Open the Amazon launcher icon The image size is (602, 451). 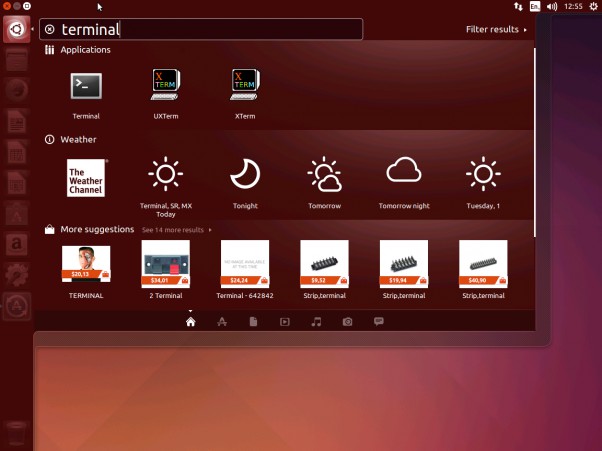pos(17,244)
